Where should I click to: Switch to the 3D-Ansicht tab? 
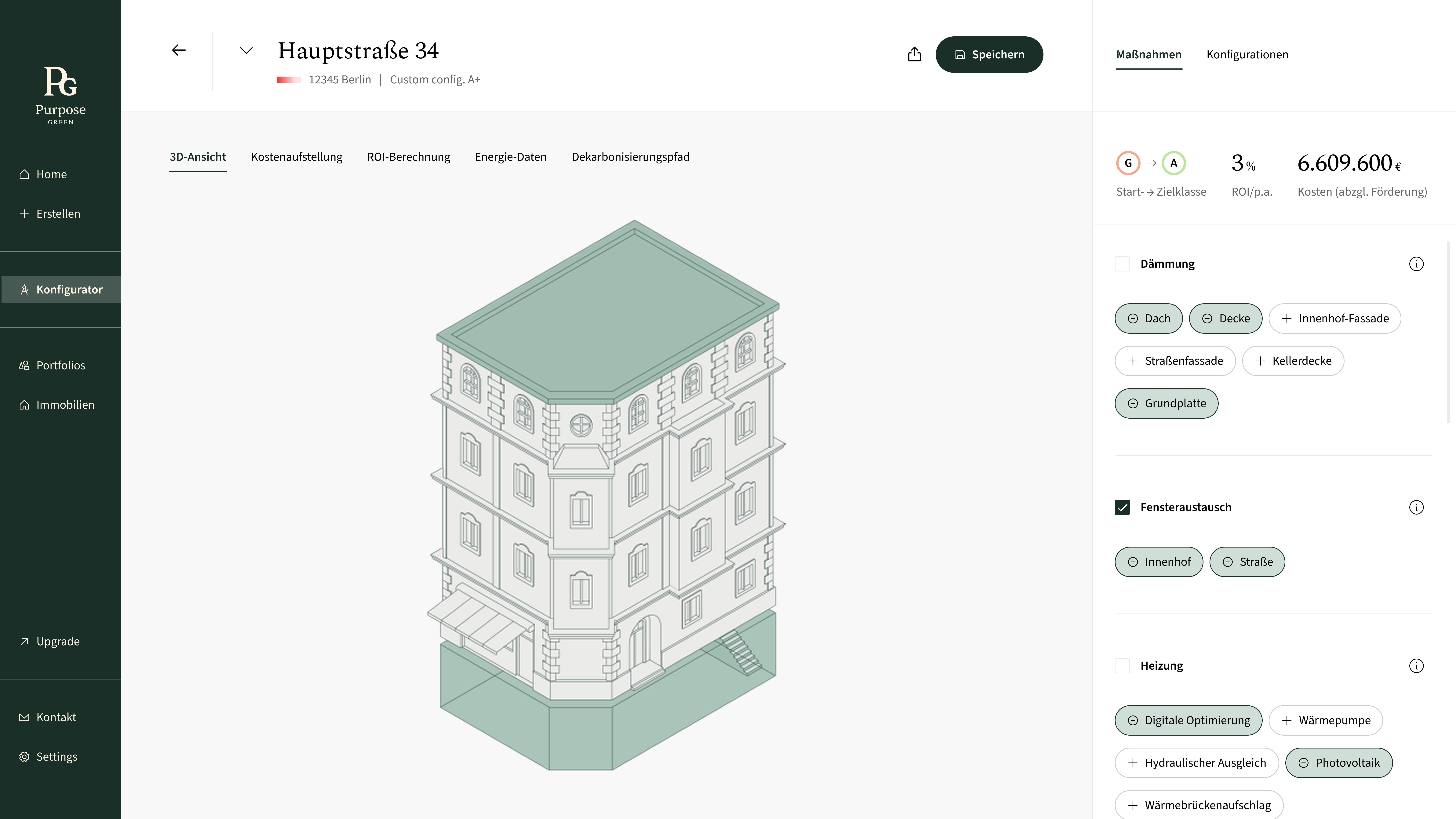(x=198, y=157)
